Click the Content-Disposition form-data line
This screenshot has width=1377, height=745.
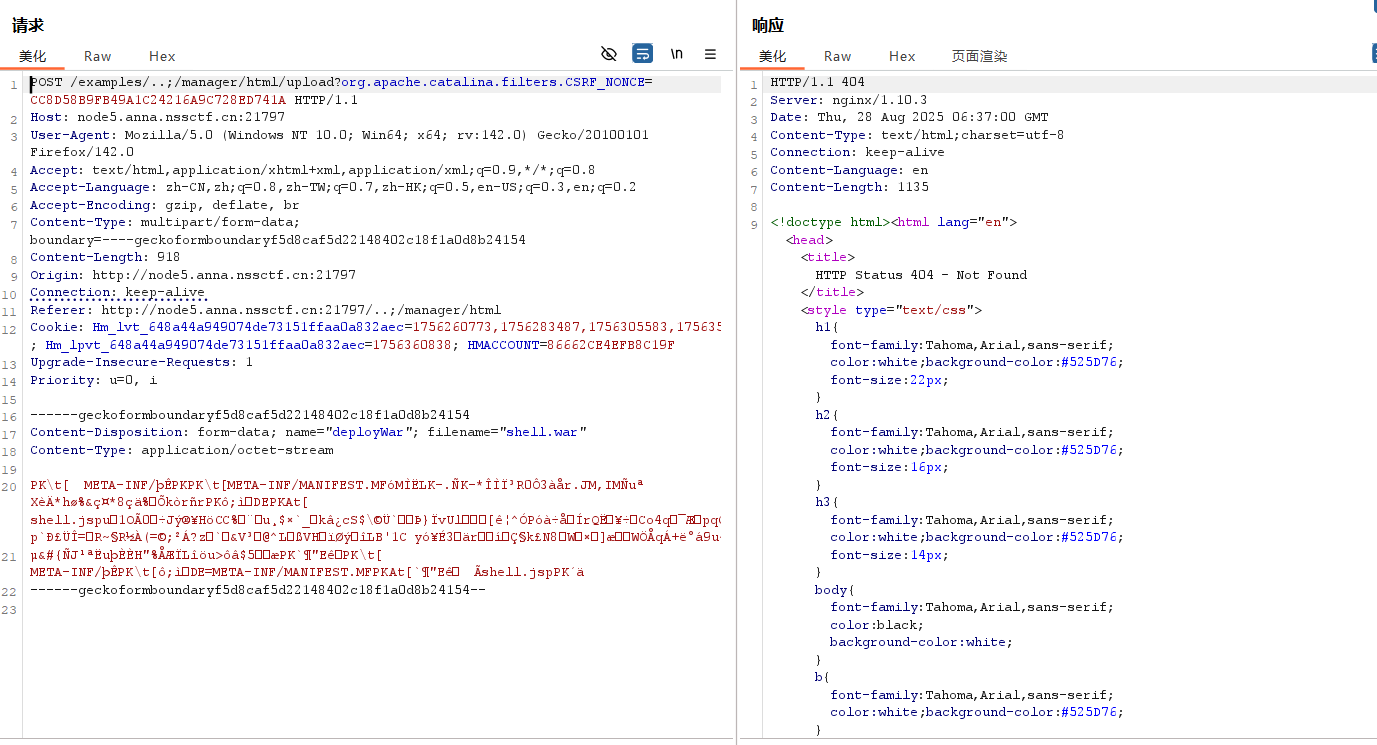point(308,432)
